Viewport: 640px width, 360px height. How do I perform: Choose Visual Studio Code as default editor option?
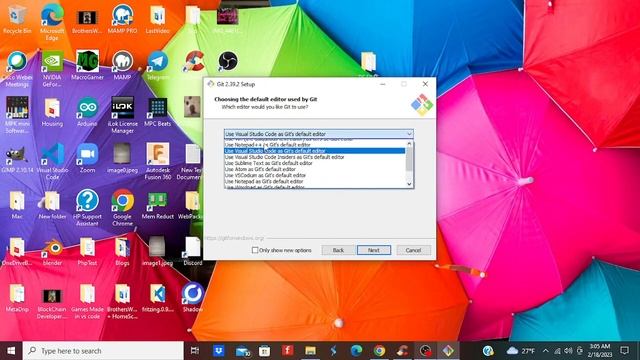pyautogui.click(x=314, y=151)
